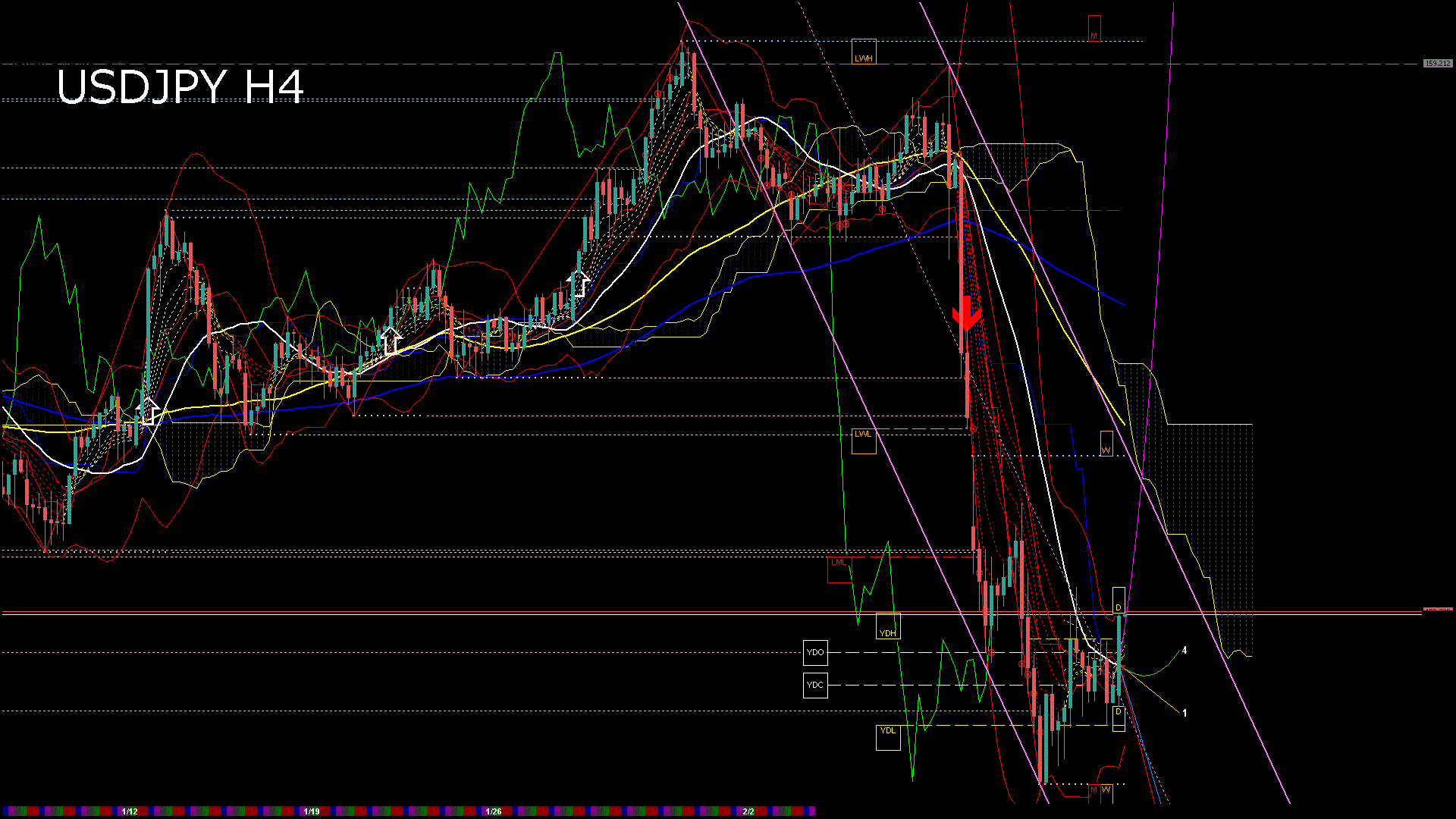Select the 2/2 date label on timeline
Image resolution: width=1456 pixels, height=819 pixels.
747,811
